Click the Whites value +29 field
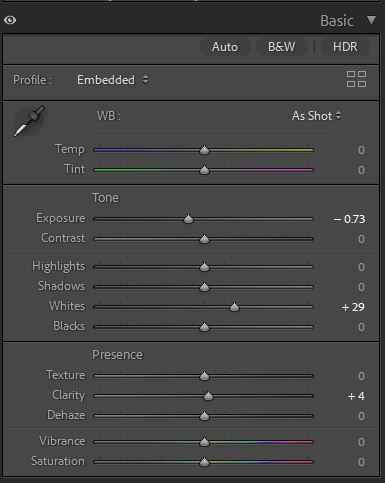 coord(353,307)
